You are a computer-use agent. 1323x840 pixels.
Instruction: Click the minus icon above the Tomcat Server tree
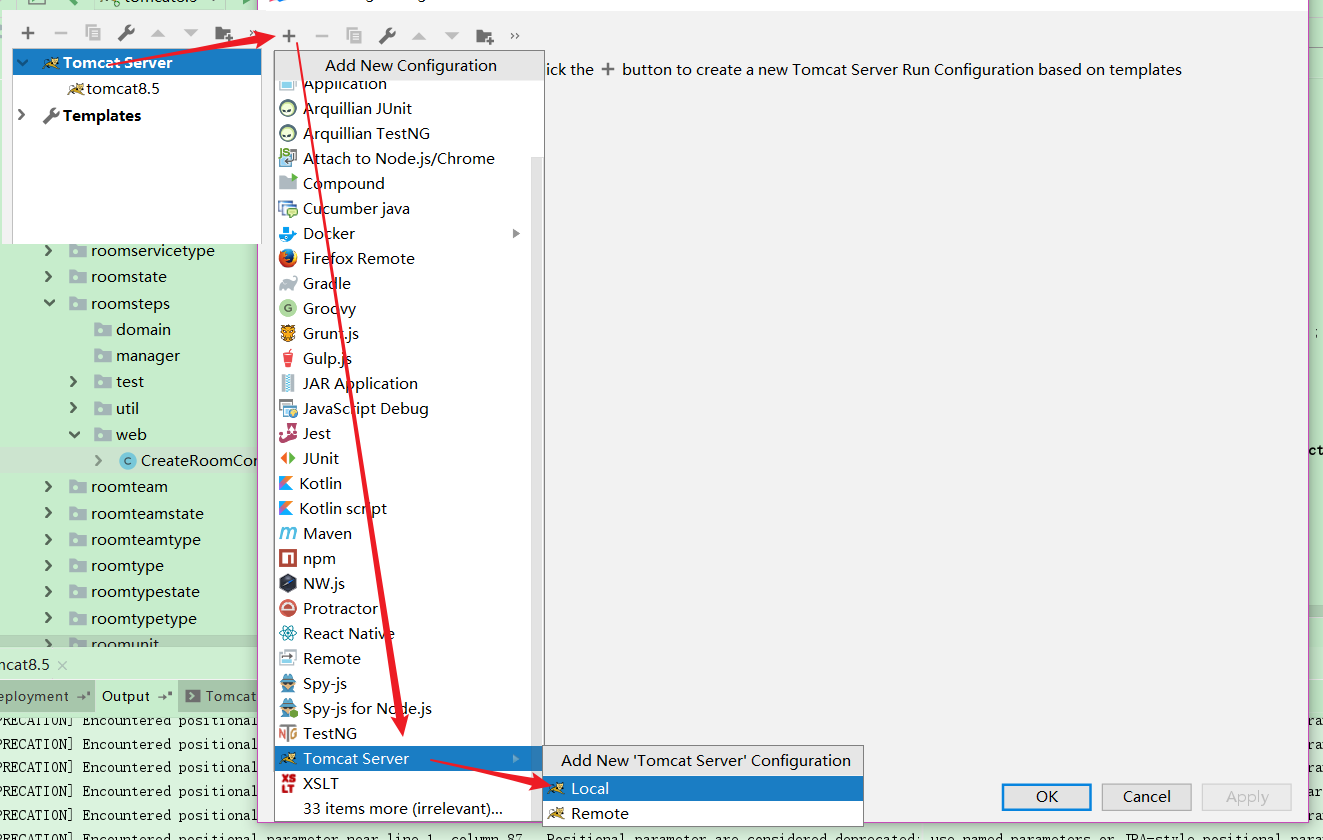(60, 33)
